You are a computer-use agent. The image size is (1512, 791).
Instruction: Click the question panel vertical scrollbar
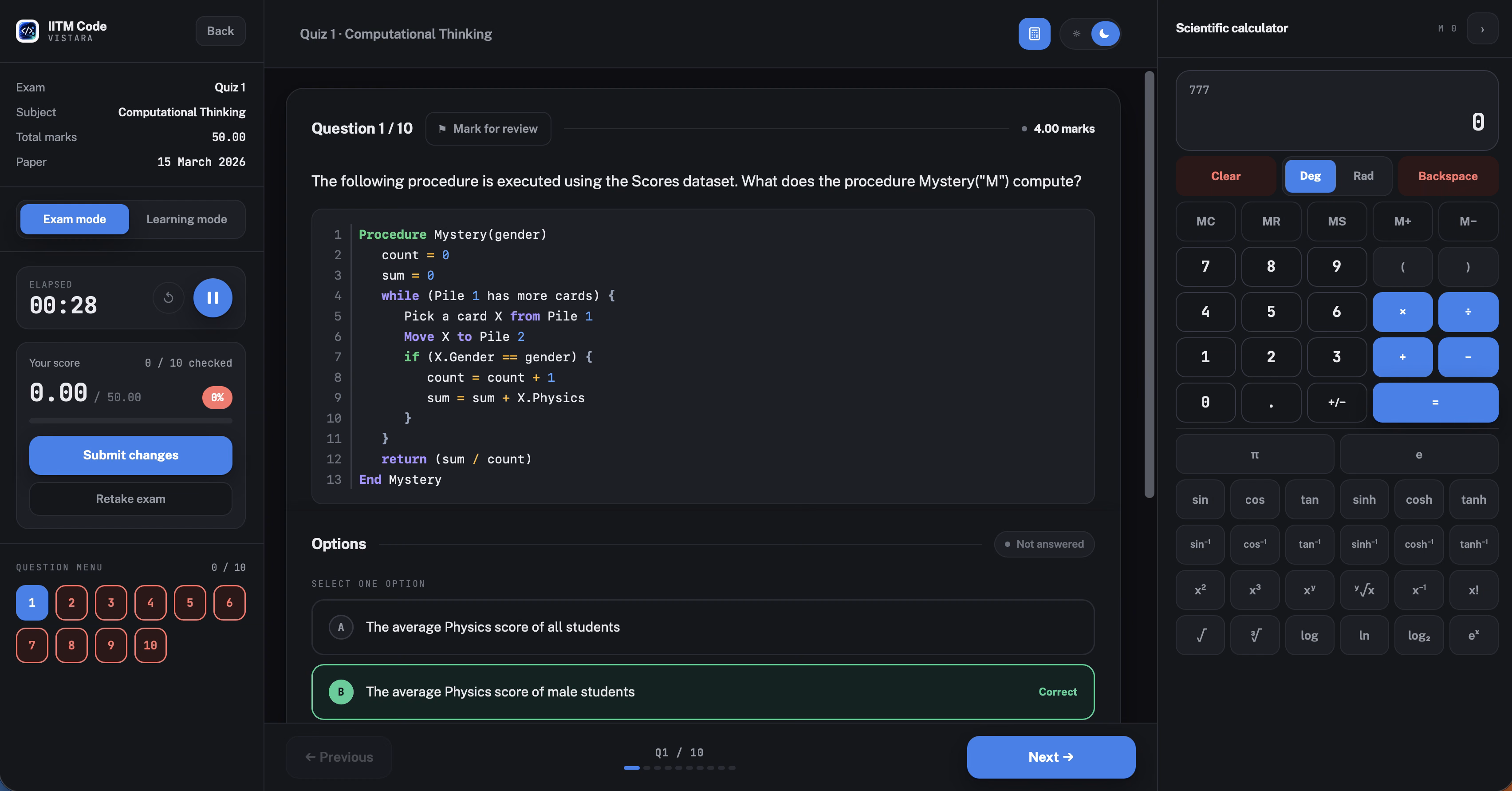click(1149, 285)
